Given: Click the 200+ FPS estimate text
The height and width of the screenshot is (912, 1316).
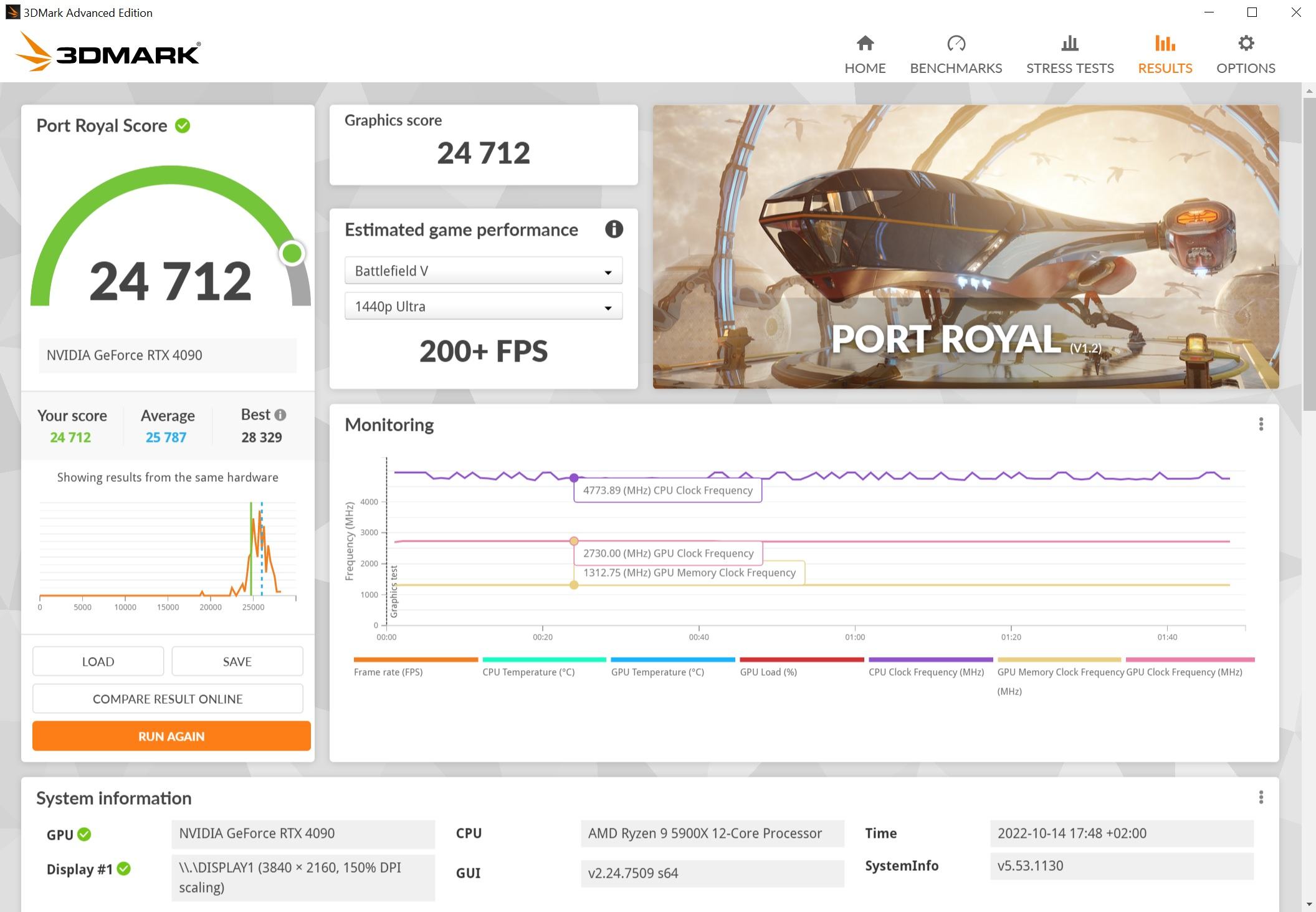Looking at the screenshot, I should (x=484, y=352).
